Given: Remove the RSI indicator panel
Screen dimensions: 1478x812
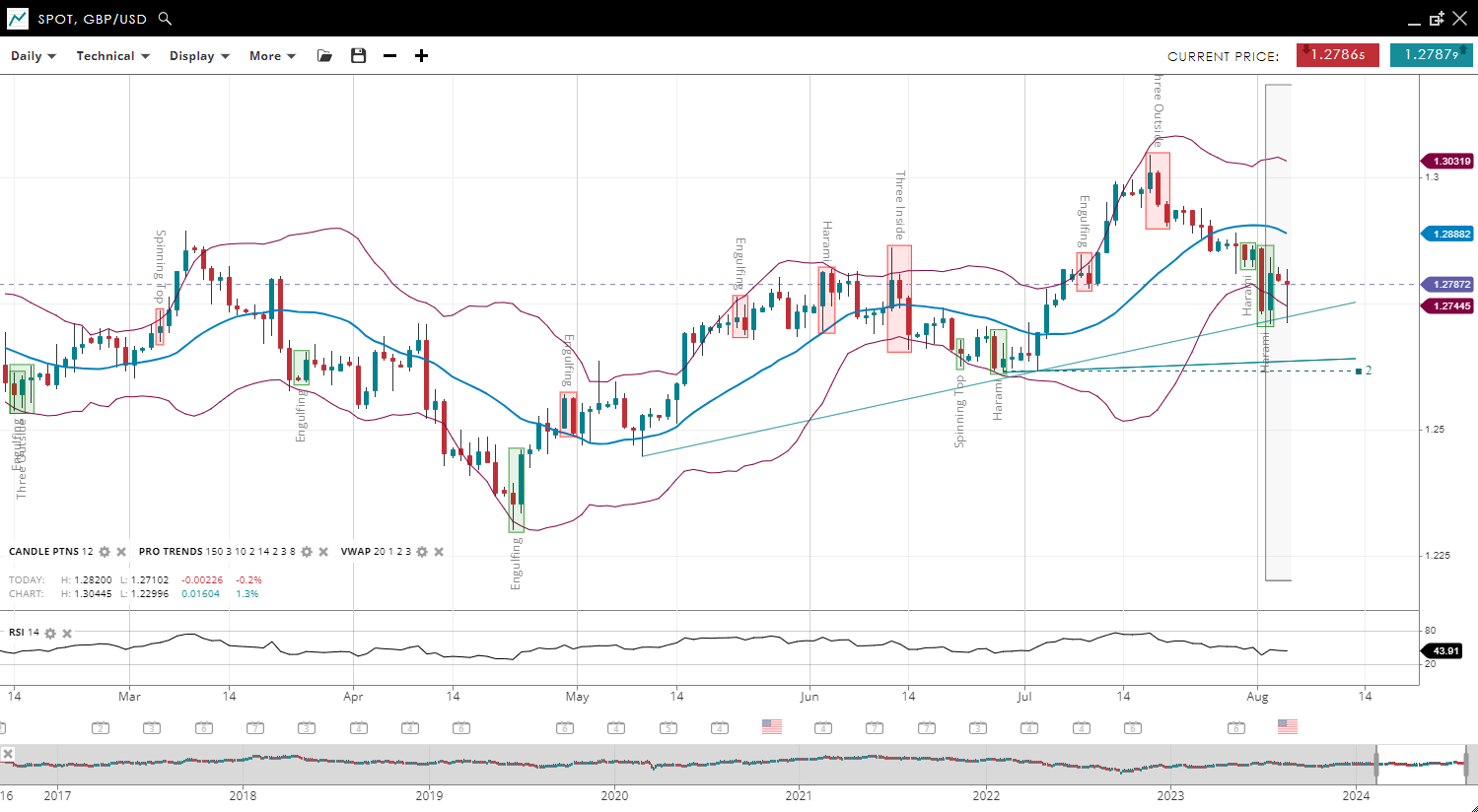Looking at the screenshot, I should tap(67, 633).
